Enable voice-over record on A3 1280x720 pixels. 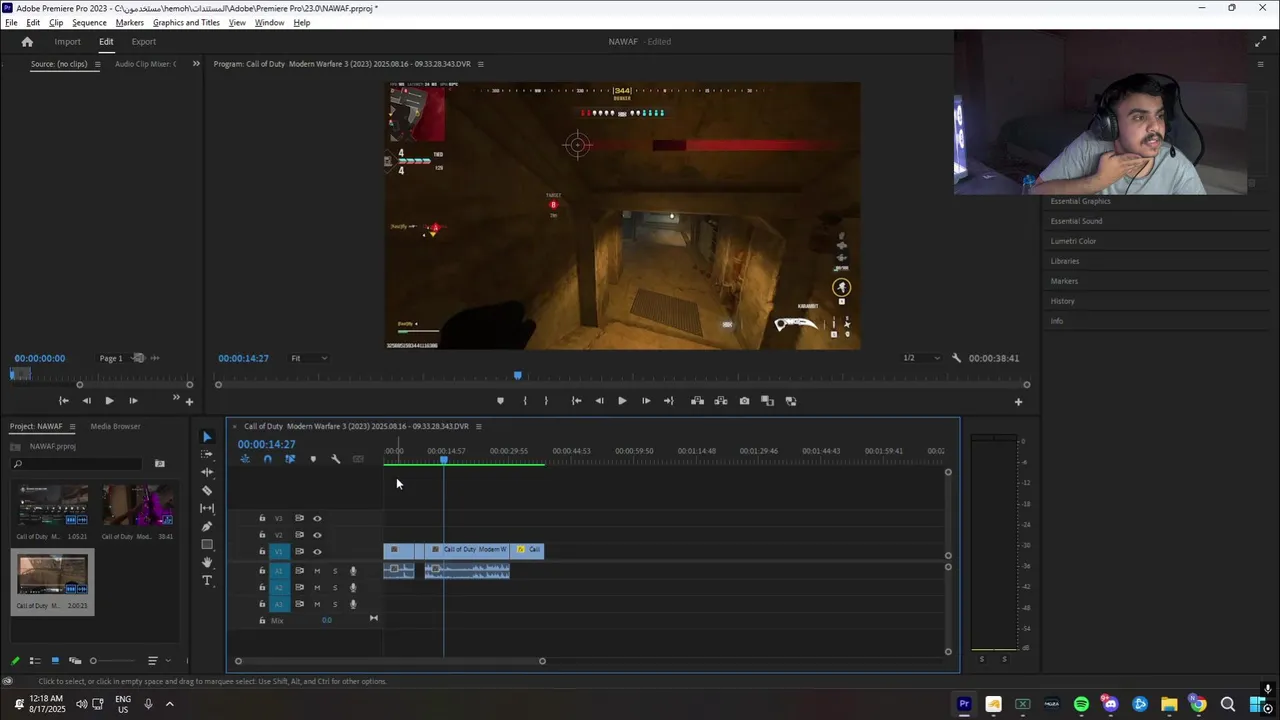353,604
